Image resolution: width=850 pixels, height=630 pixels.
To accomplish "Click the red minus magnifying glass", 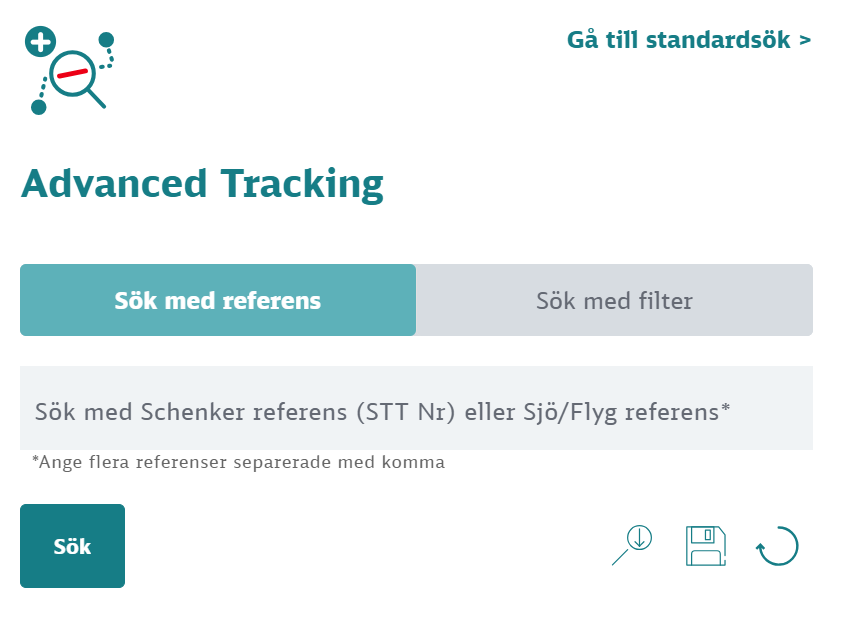I will pos(75,74).
